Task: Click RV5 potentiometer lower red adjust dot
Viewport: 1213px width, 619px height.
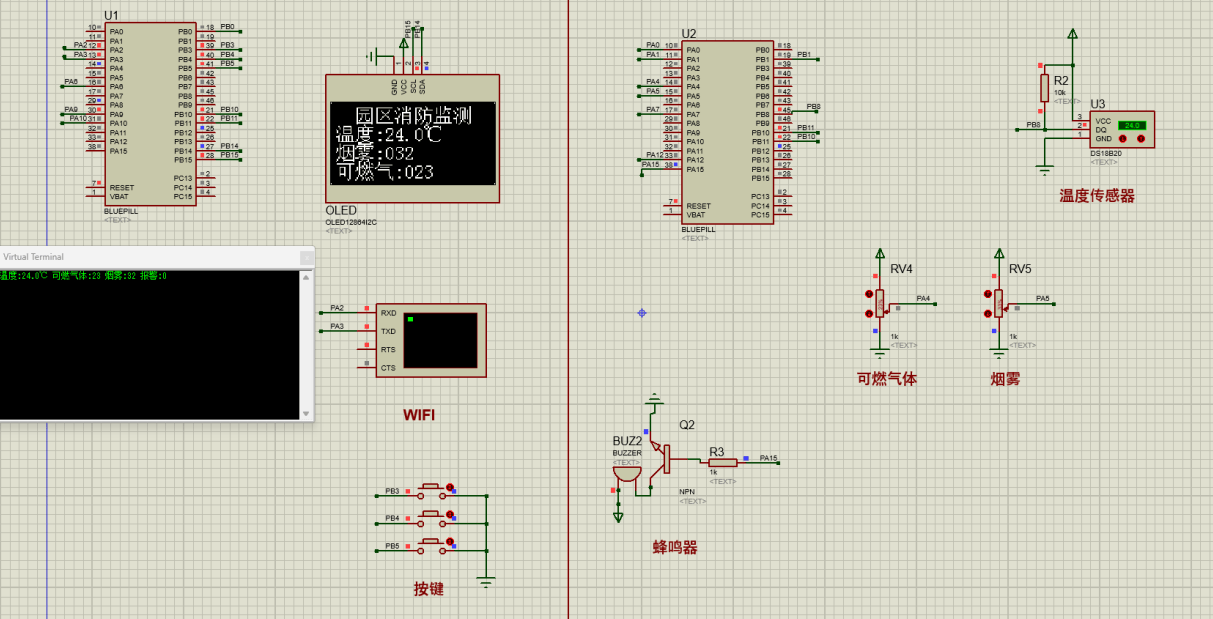Action: (986, 313)
